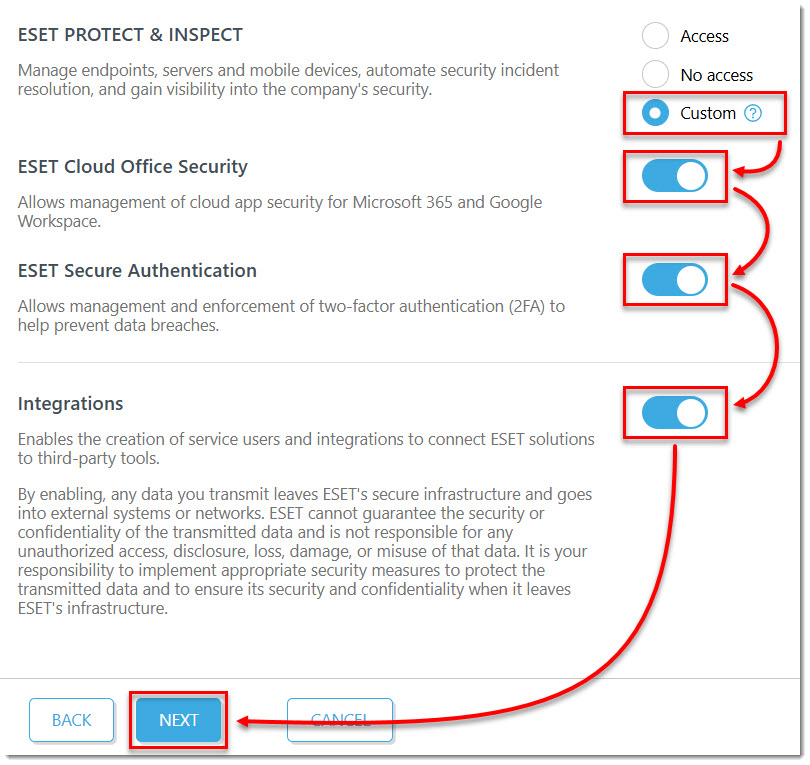Select the Custom radio button circle

(655, 113)
